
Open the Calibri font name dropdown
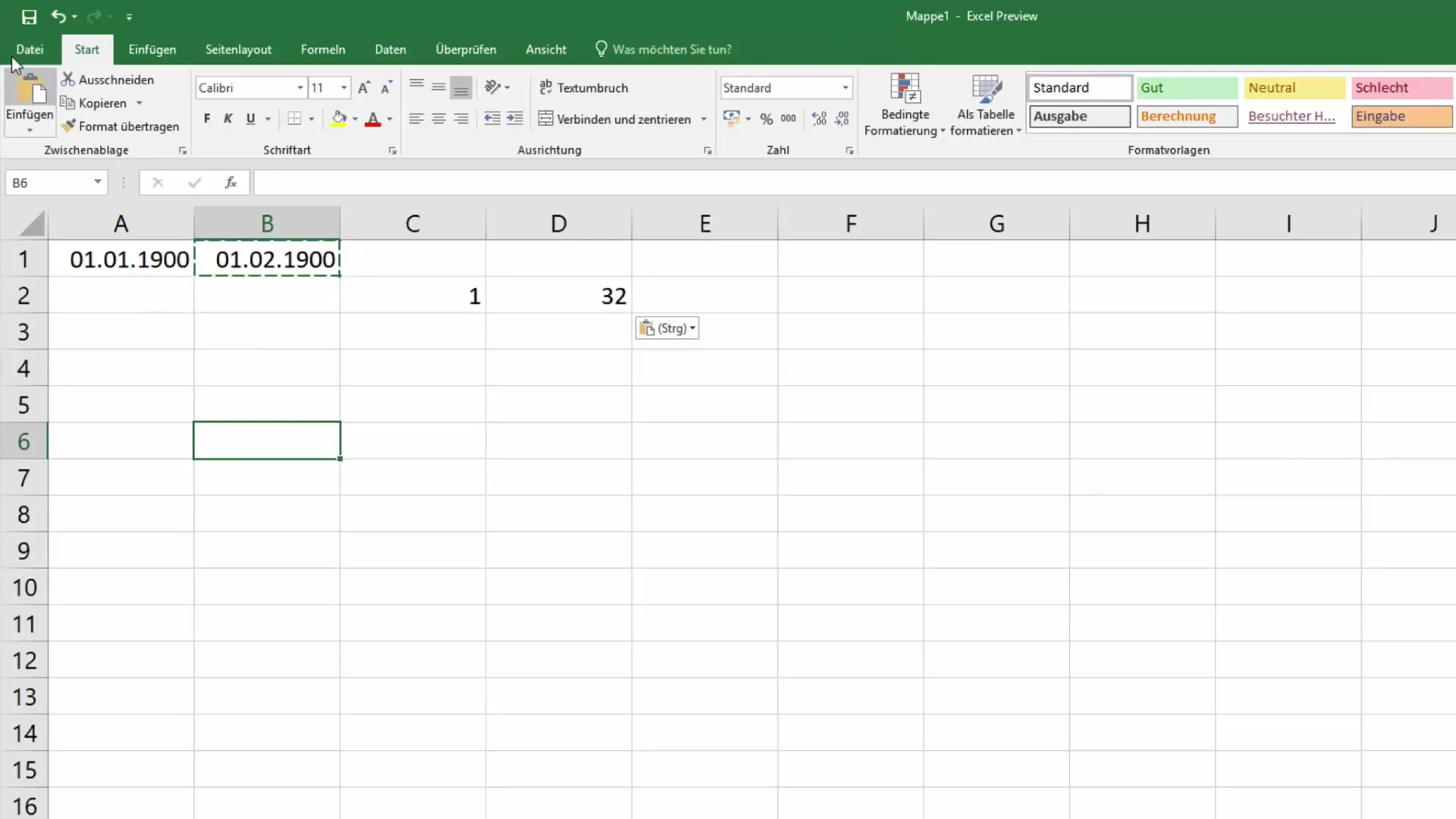300,88
